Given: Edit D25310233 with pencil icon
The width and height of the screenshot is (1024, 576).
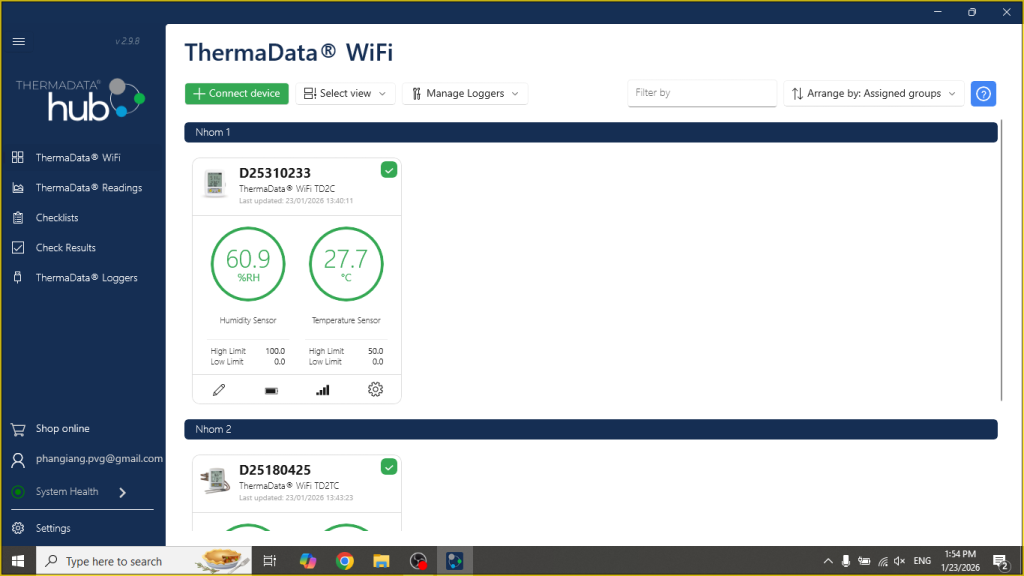Looking at the screenshot, I should tap(219, 390).
